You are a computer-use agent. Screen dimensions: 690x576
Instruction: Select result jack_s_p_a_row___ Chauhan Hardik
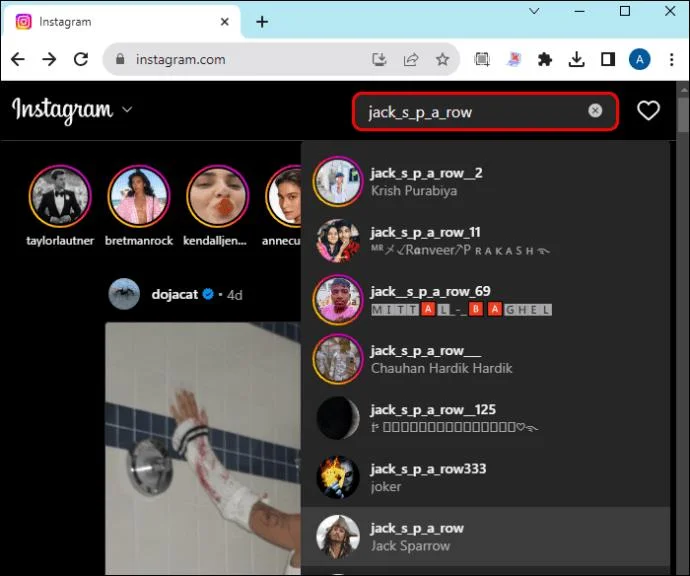click(x=485, y=359)
